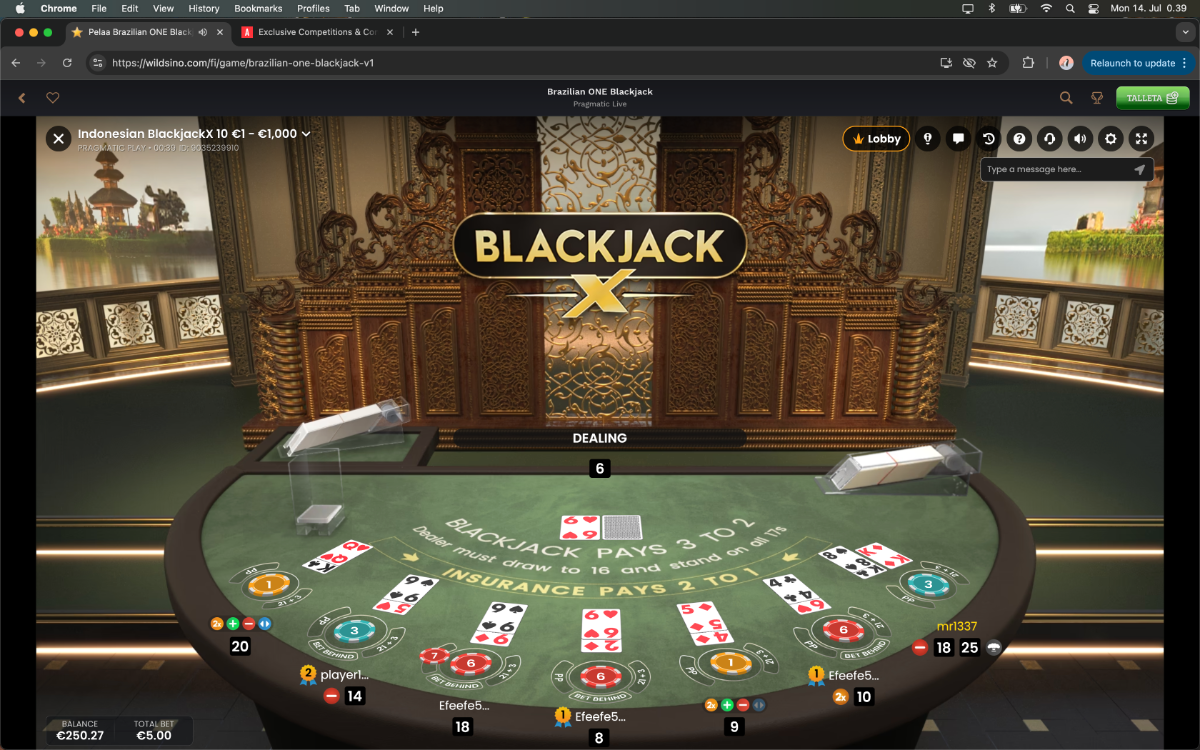
Task: Close the game with X button
Action: [59, 139]
